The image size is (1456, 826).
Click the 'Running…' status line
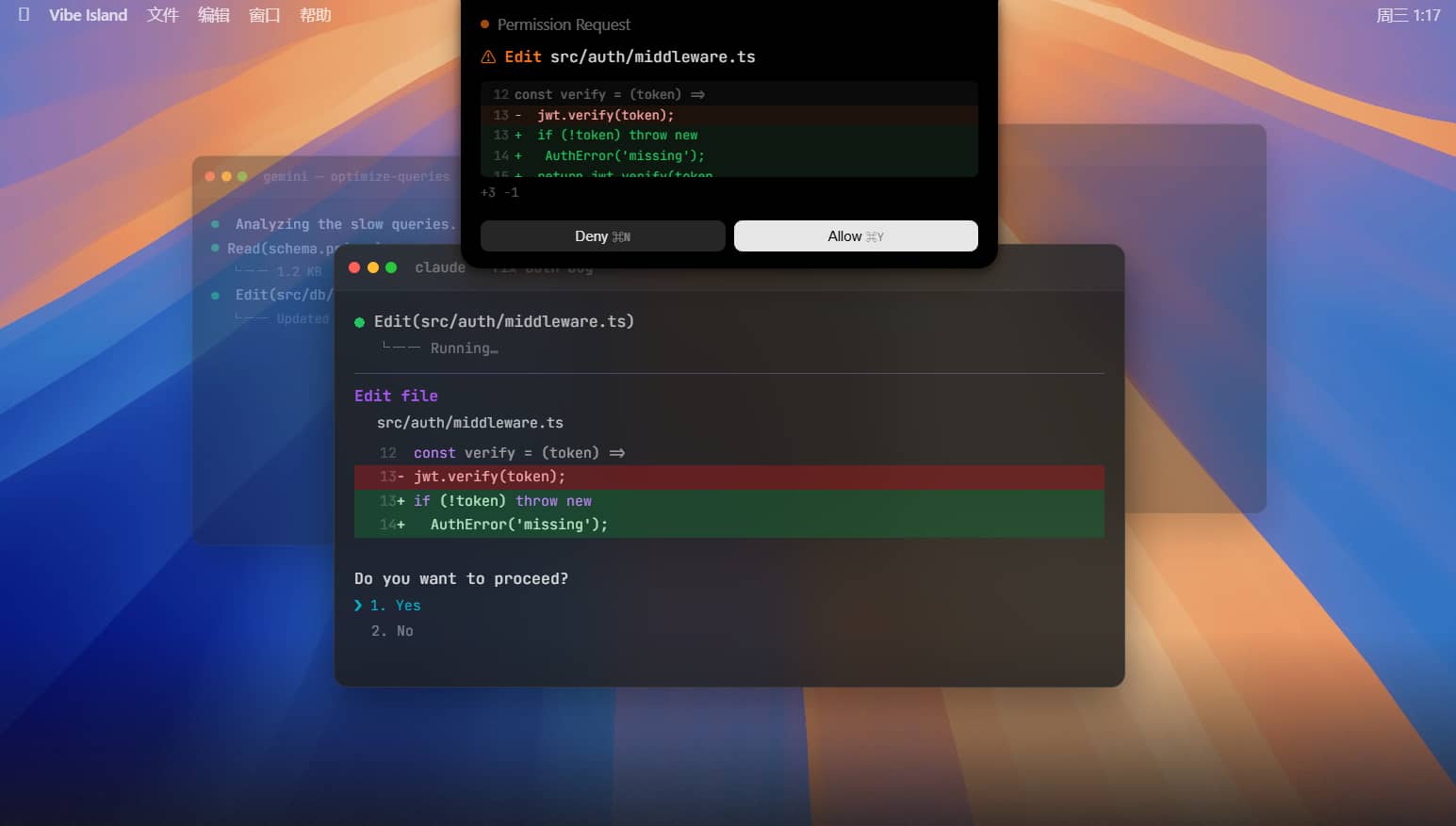point(464,348)
